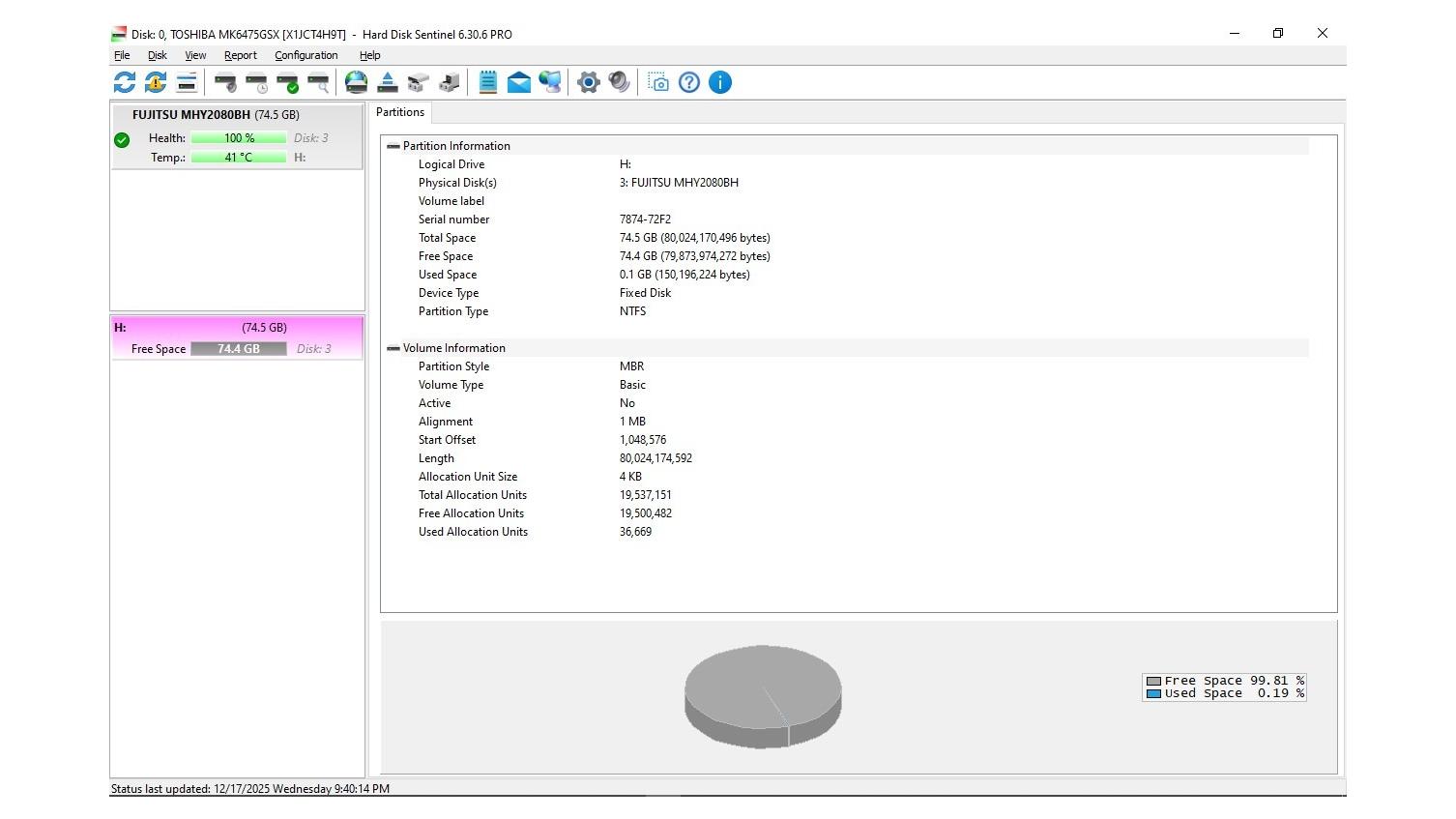Screen dimensions: 1456x819
Task: Open the blue information about icon
Action: click(720, 82)
